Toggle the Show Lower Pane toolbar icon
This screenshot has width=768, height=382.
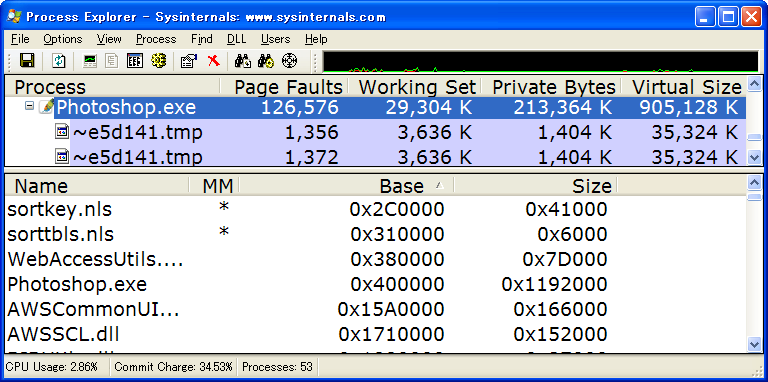(135, 61)
